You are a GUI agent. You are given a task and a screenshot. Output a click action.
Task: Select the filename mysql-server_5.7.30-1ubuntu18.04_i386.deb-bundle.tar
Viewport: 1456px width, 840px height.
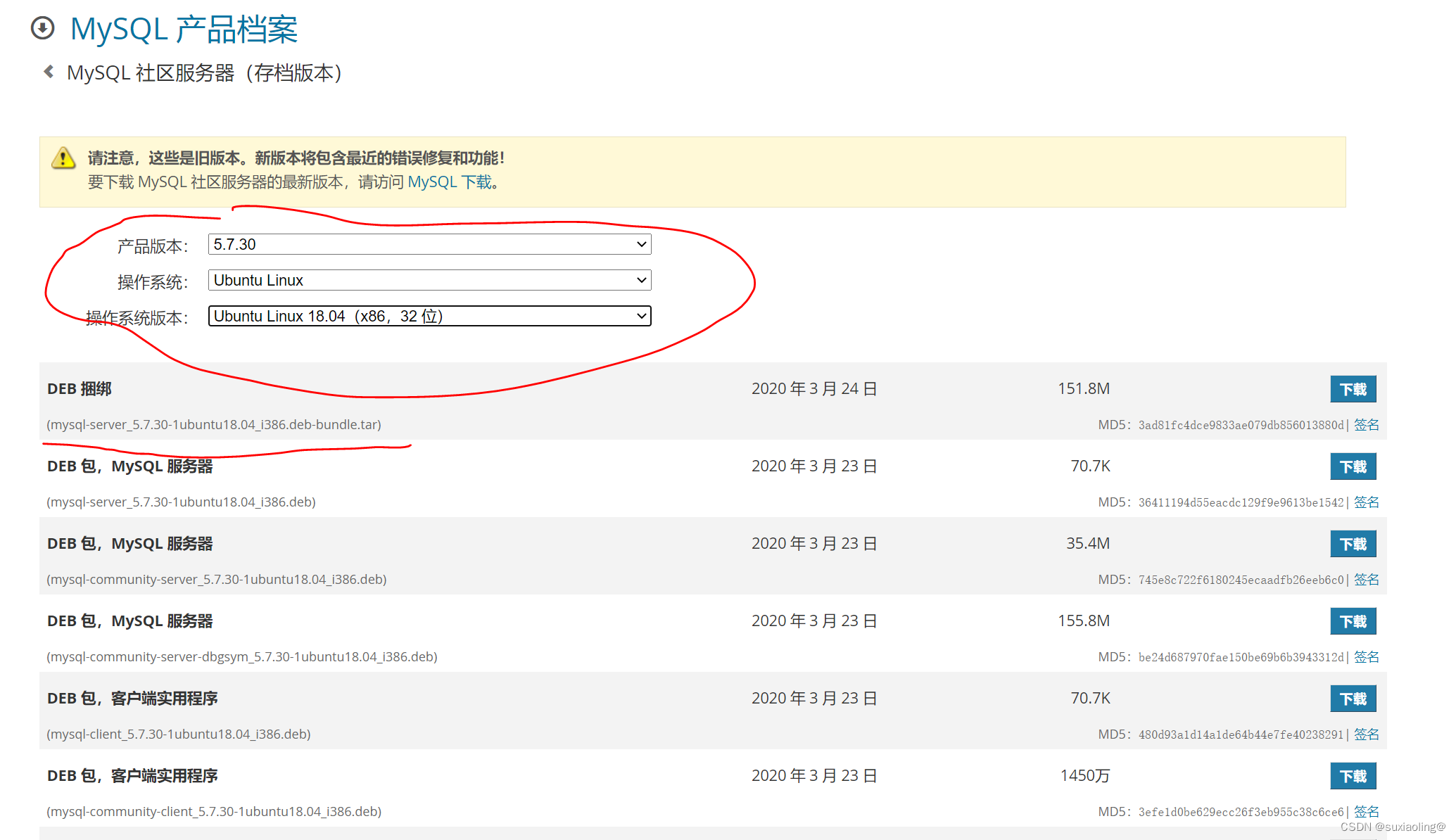pyautogui.click(x=214, y=425)
